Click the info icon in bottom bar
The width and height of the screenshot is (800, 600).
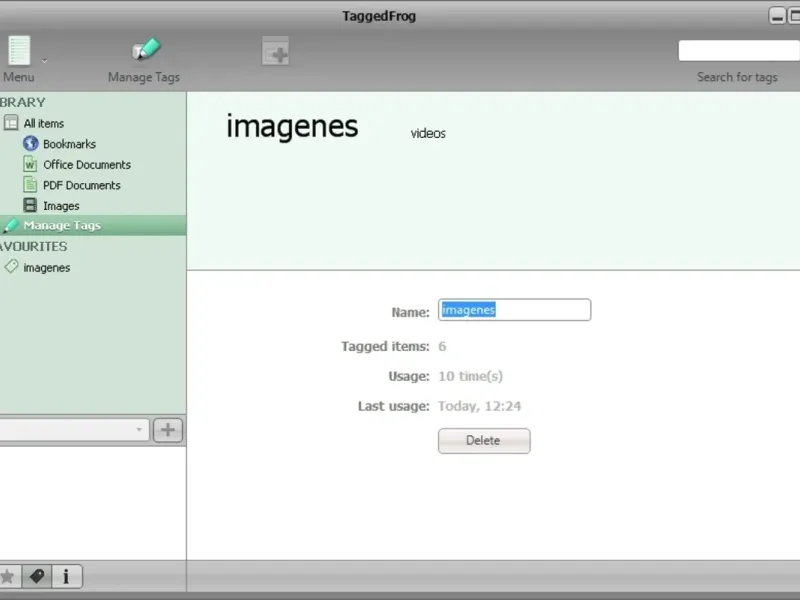(66, 577)
